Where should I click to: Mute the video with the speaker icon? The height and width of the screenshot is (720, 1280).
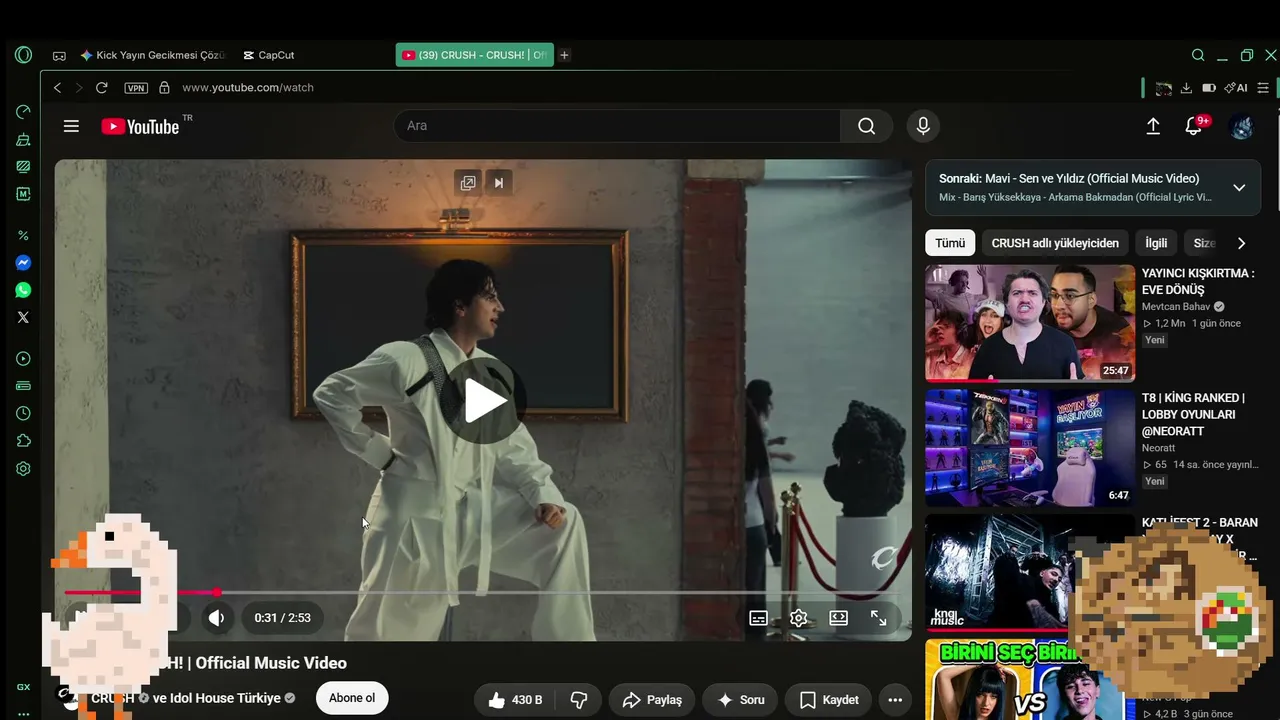coord(216,618)
